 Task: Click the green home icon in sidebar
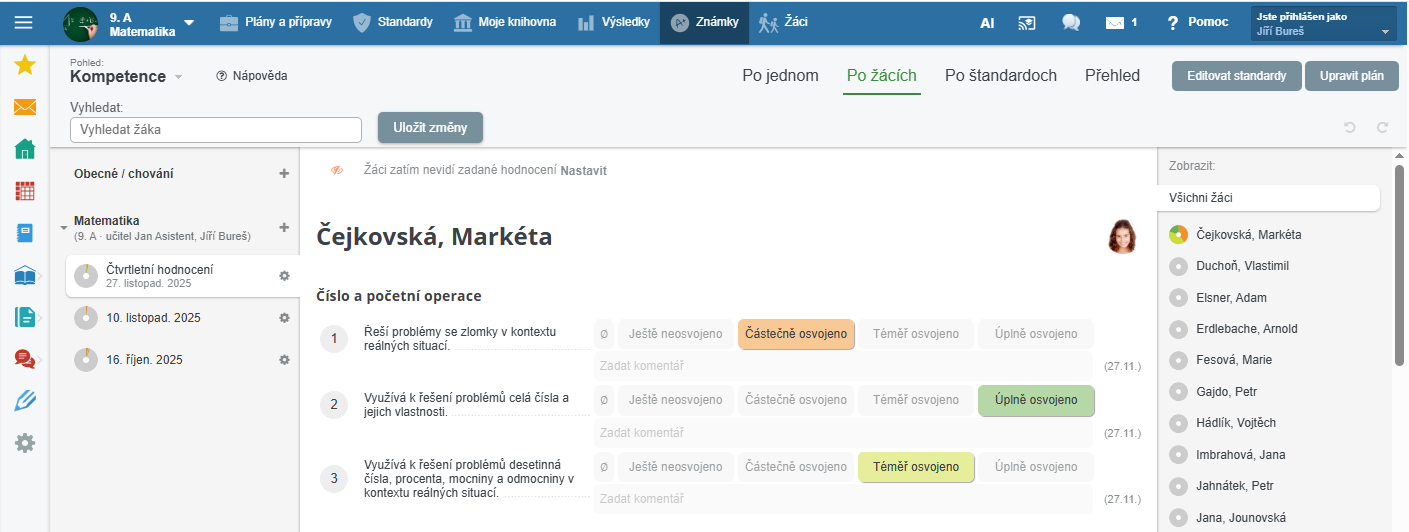(25, 149)
